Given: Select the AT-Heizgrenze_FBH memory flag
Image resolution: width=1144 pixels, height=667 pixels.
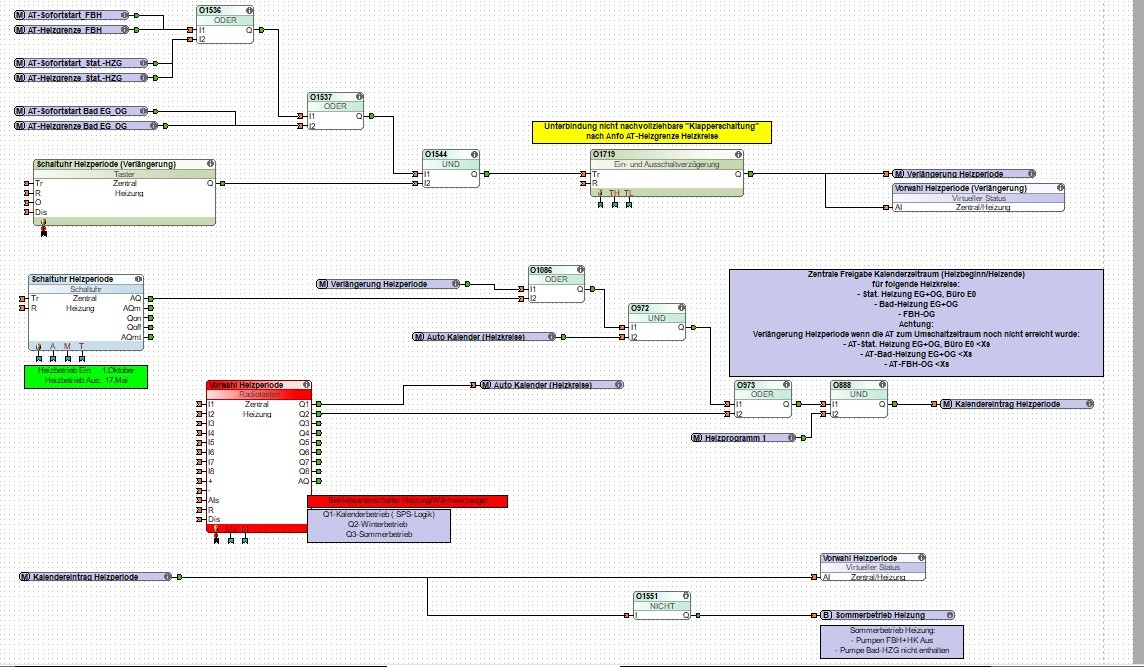Looking at the screenshot, I should coord(72,30).
